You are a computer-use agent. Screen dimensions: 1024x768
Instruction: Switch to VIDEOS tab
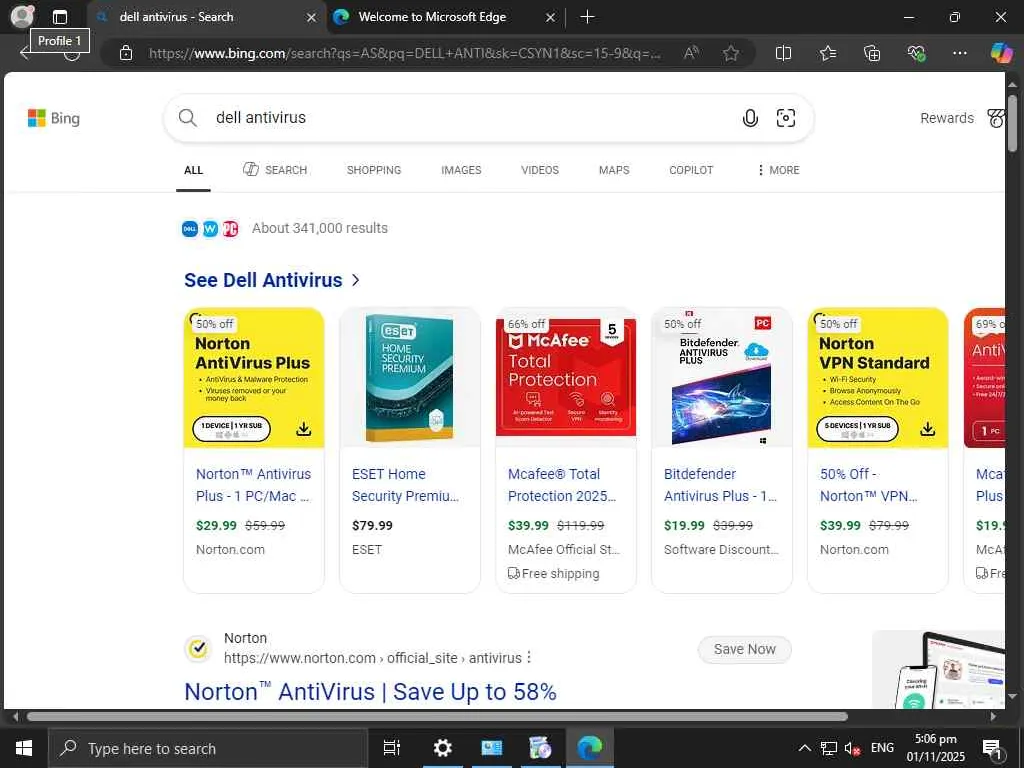540,170
